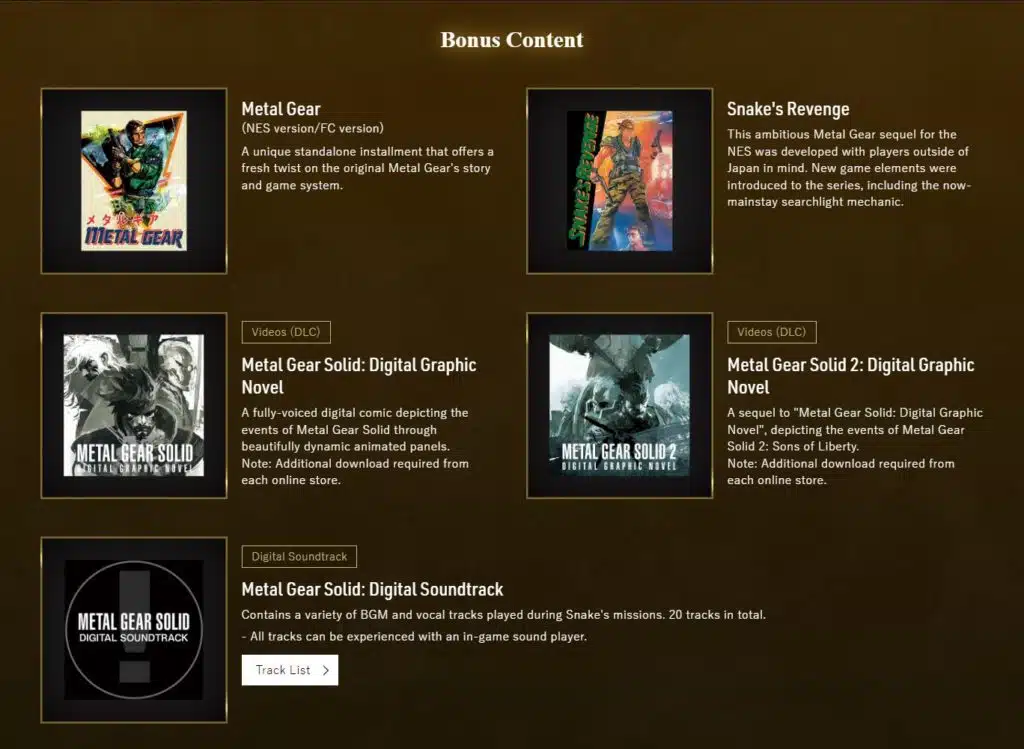Click the 'Snake's Revenge' title
The image size is (1024, 749).
[788, 109]
